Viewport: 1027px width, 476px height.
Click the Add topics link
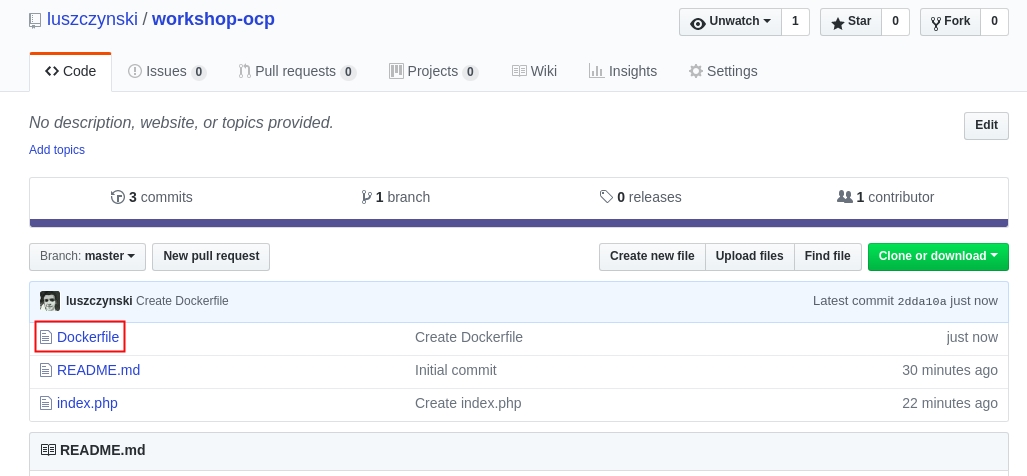[x=57, y=150]
